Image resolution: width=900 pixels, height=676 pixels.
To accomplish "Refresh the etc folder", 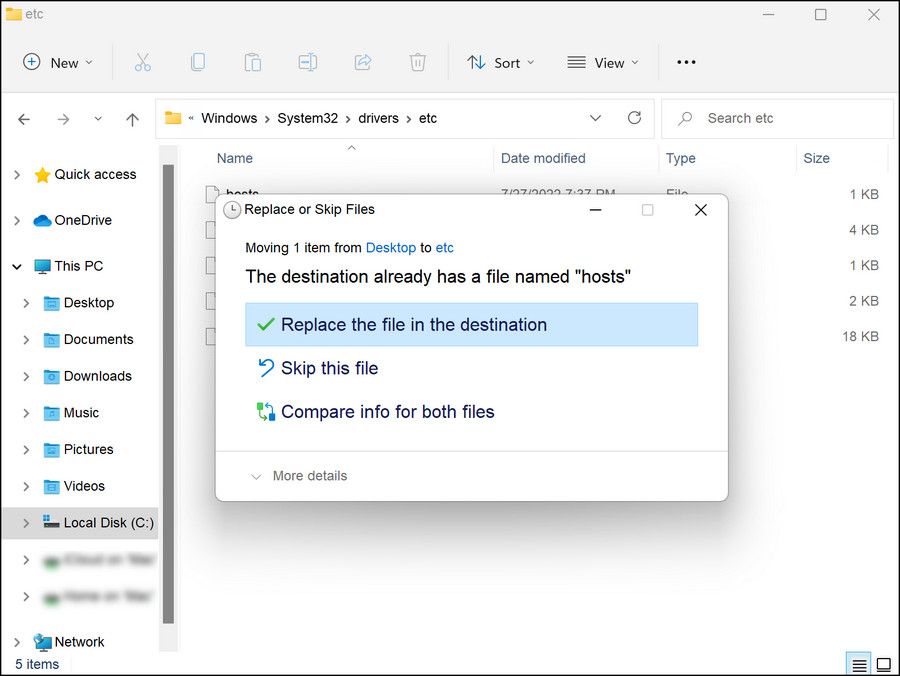I will (x=634, y=118).
